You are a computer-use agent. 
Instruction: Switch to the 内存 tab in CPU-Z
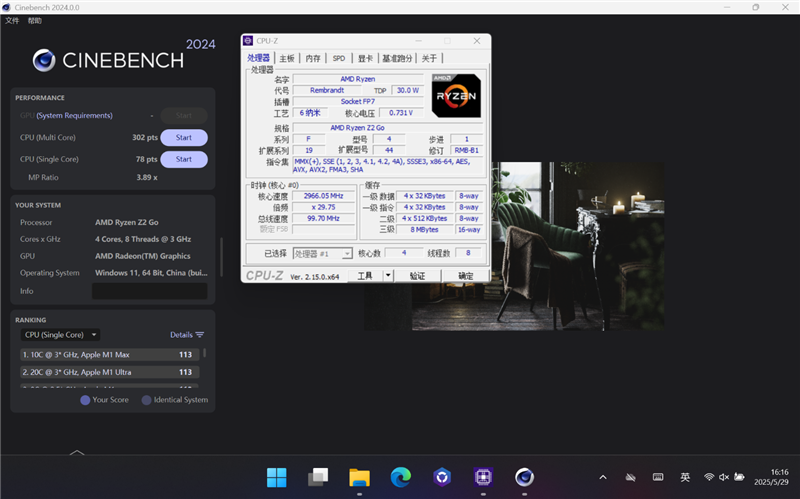(x=313, y=58)
